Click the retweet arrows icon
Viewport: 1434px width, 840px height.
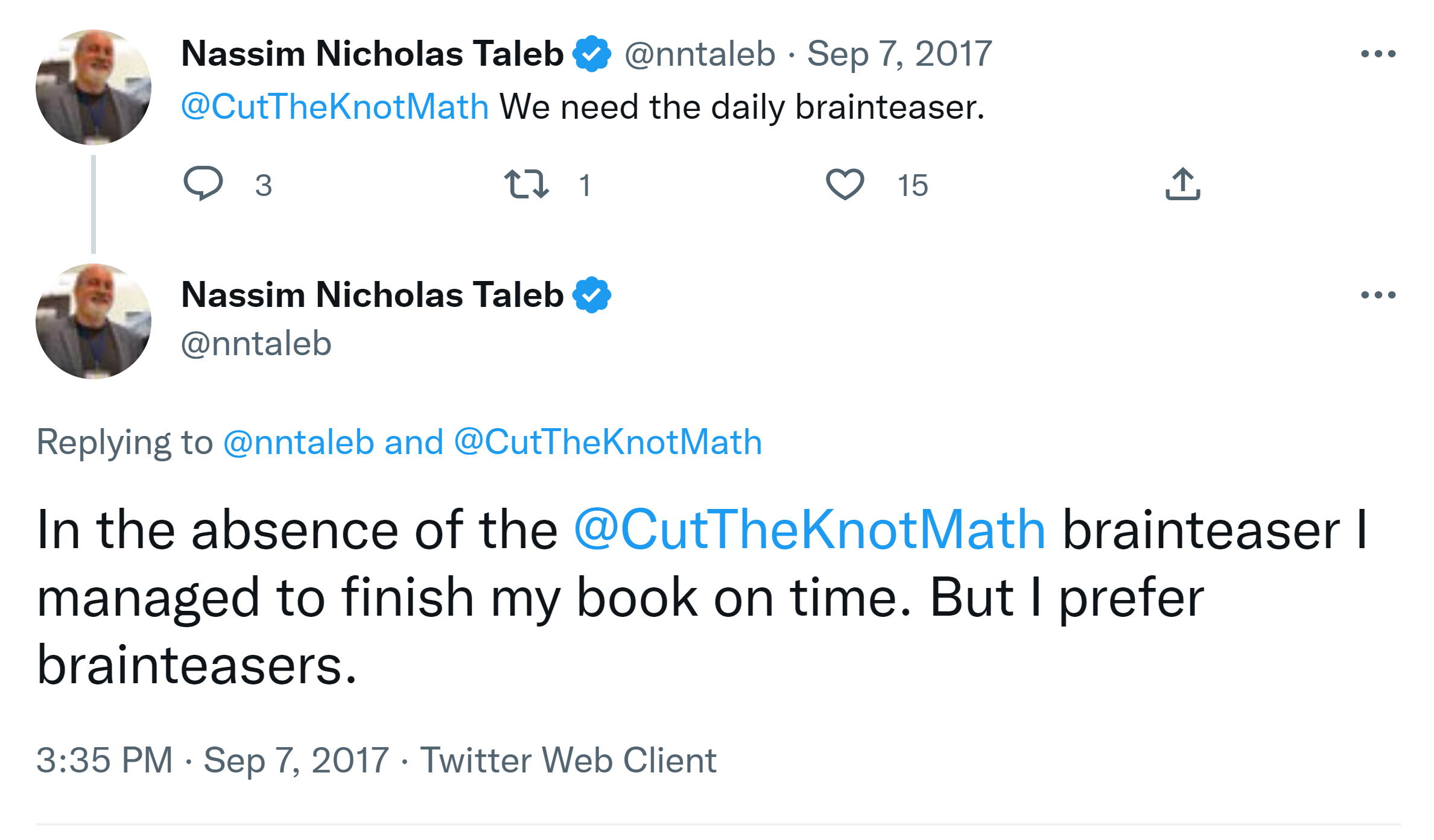coord(527,184)
